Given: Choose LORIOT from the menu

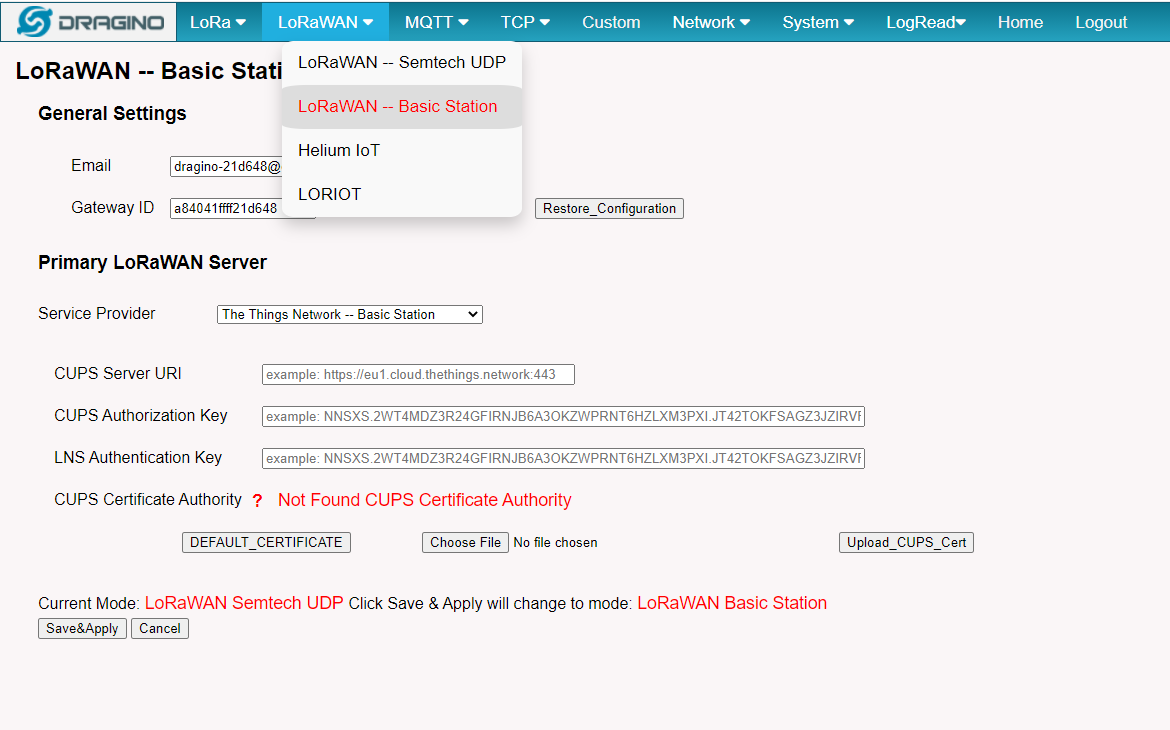Looking at the screenshot, I should click(402, 195).
